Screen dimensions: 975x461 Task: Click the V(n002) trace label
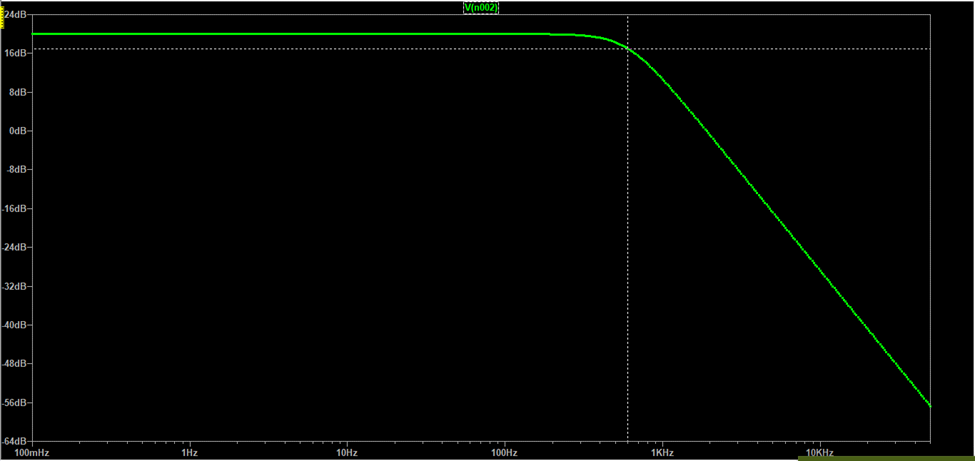480,7
